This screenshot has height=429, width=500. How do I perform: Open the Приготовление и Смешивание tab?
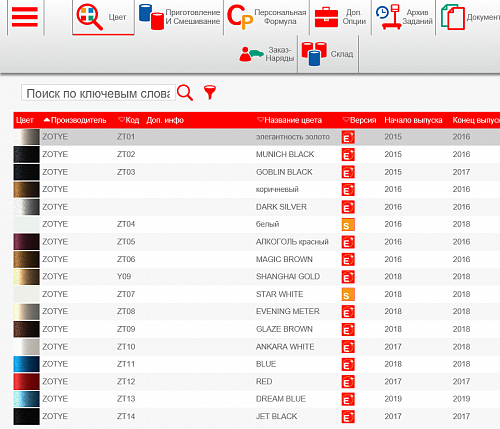[179, 17]
